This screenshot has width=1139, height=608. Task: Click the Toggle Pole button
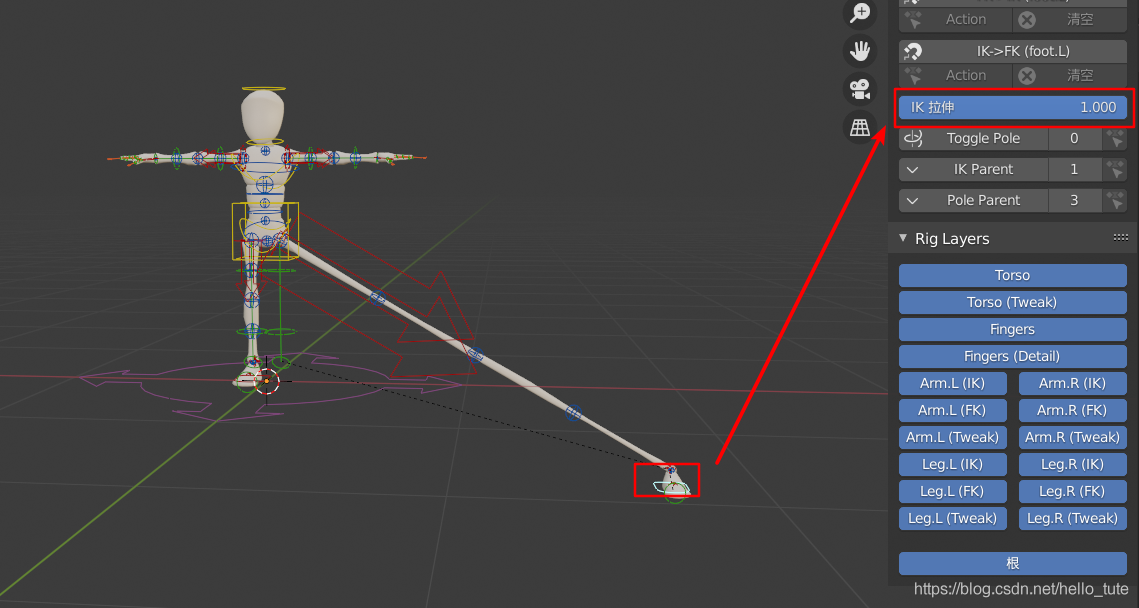[974, 138]
